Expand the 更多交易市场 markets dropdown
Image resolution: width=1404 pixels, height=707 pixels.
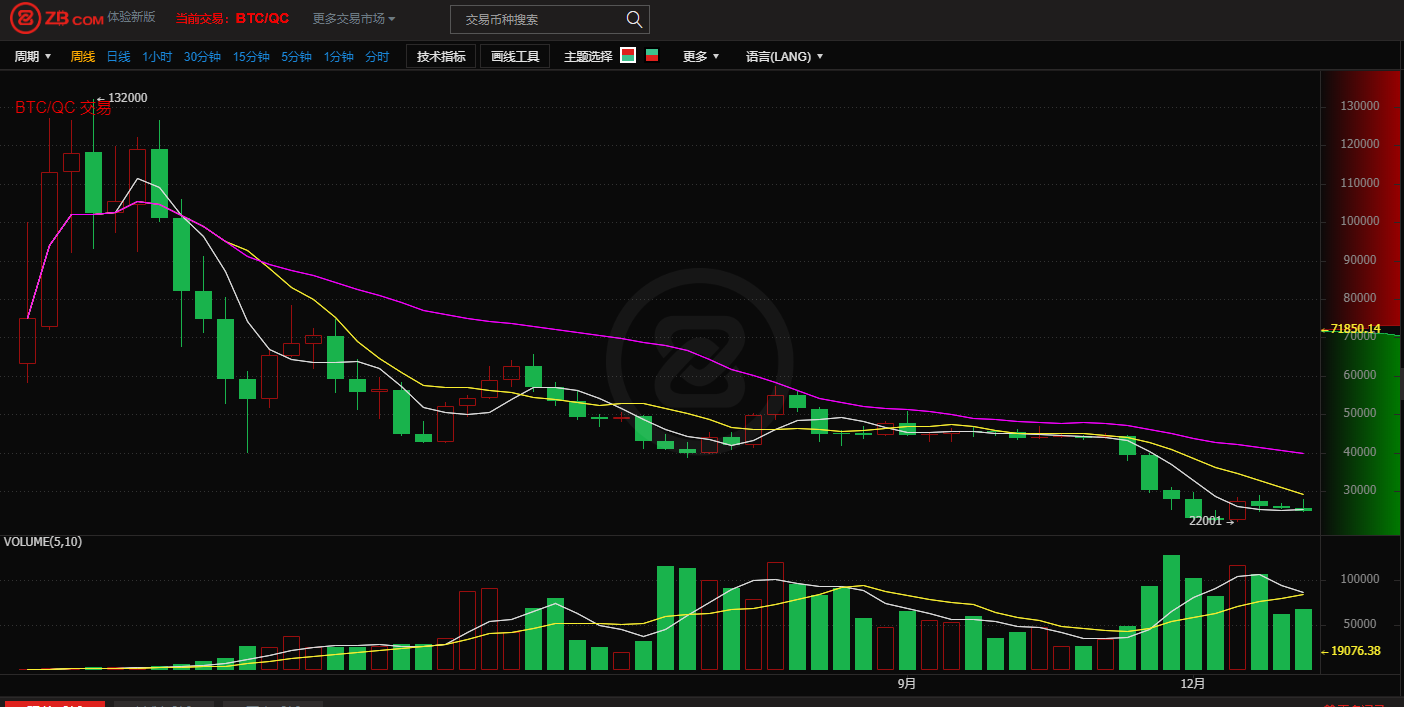click(x=354, y=19)
